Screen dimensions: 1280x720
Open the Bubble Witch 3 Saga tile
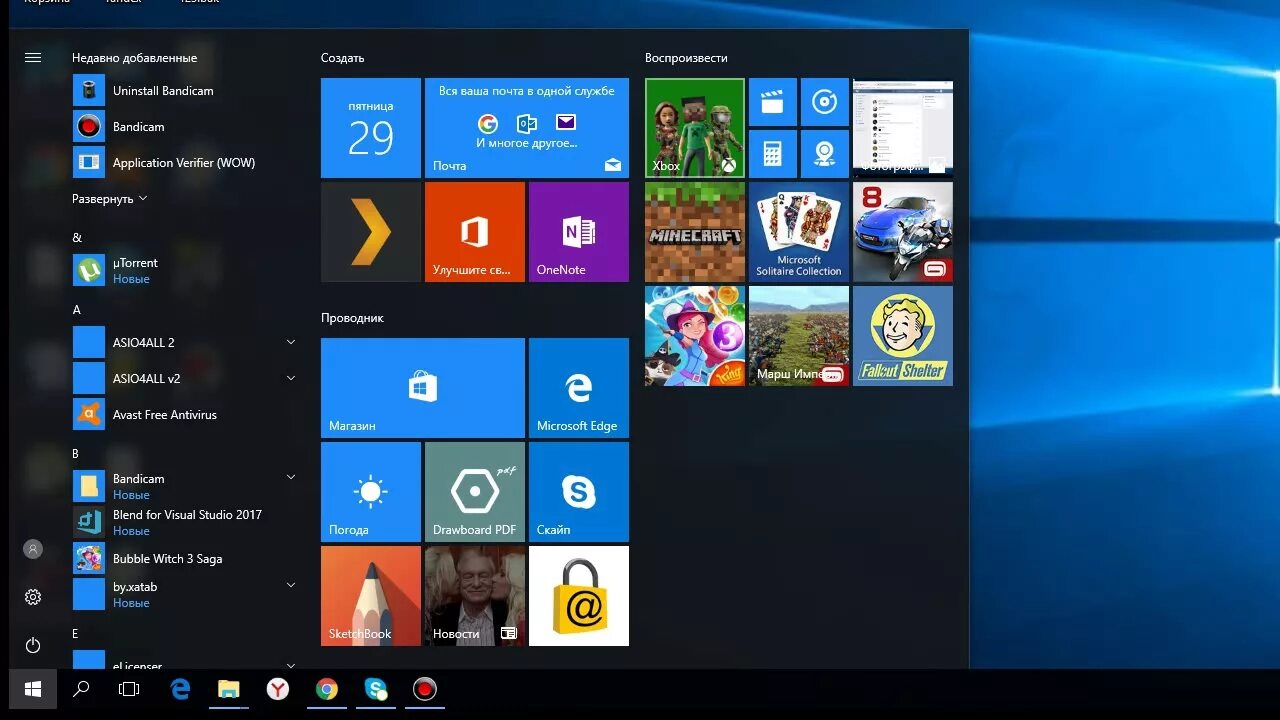pos(695,336)
